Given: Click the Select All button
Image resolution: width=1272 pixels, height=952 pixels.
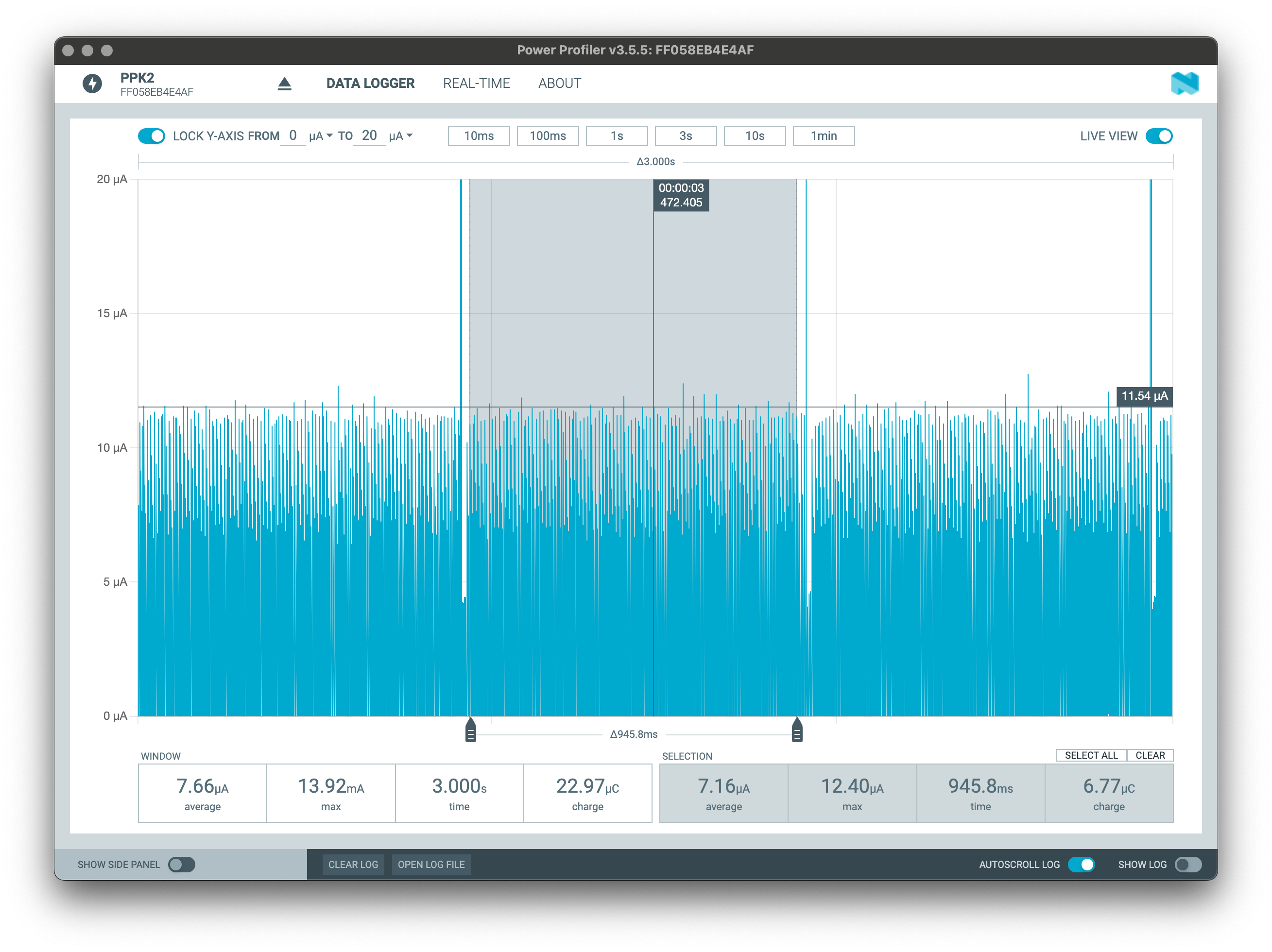Looking at the screenshot, I should click(1091, 755).
